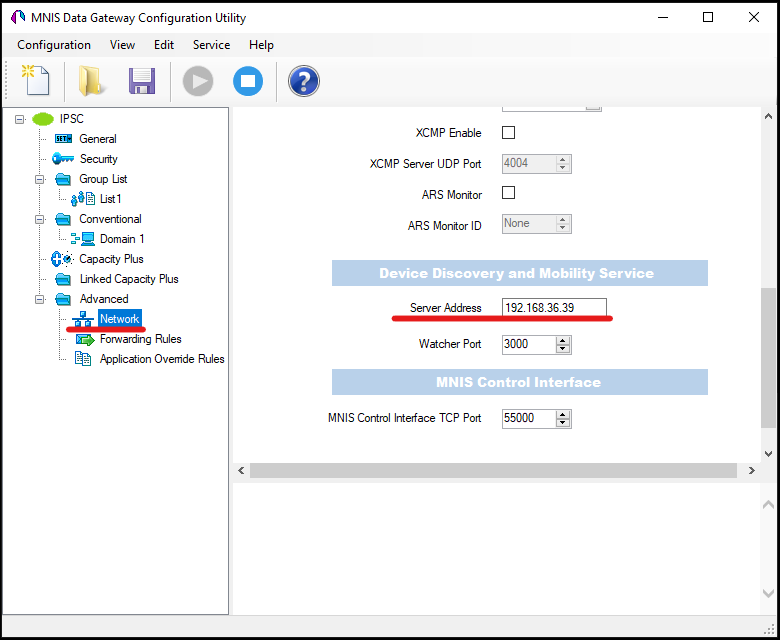Click the Server Address input field
This screenshot has width=780, height=640.
(554, 308)
